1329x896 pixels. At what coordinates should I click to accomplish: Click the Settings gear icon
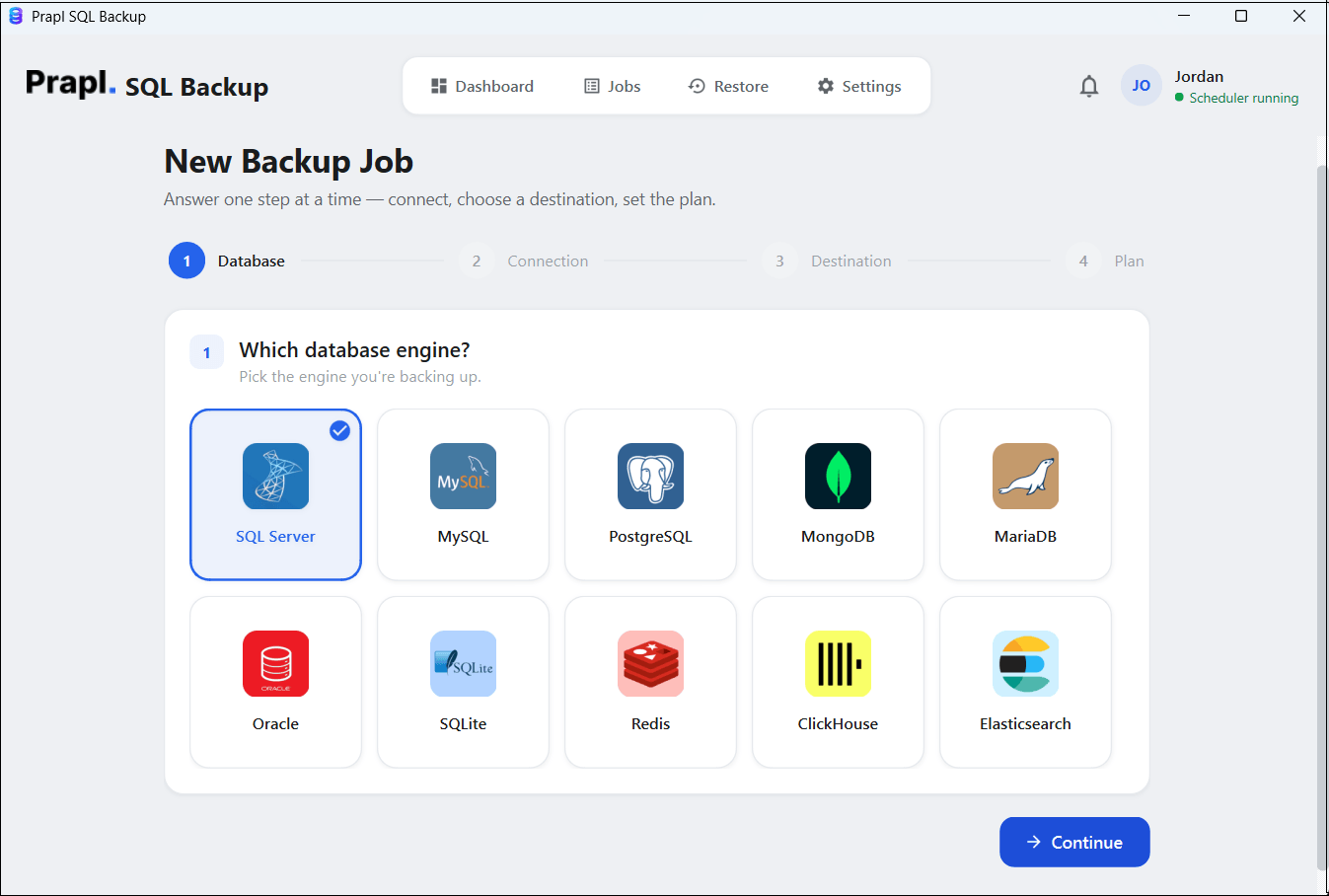pos(826,86)
